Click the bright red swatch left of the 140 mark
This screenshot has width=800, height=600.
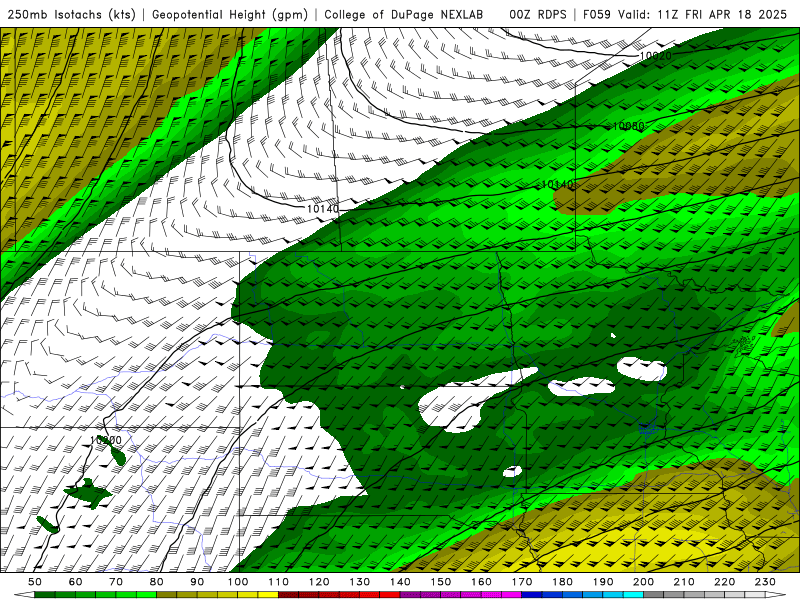coord(390,595)
